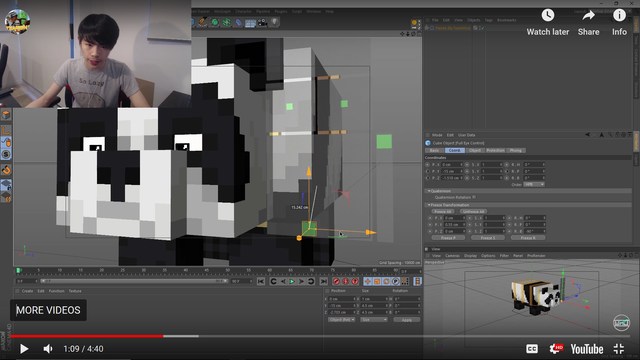
Task: Select the blue deformer icon
Action: pos(238,22)
